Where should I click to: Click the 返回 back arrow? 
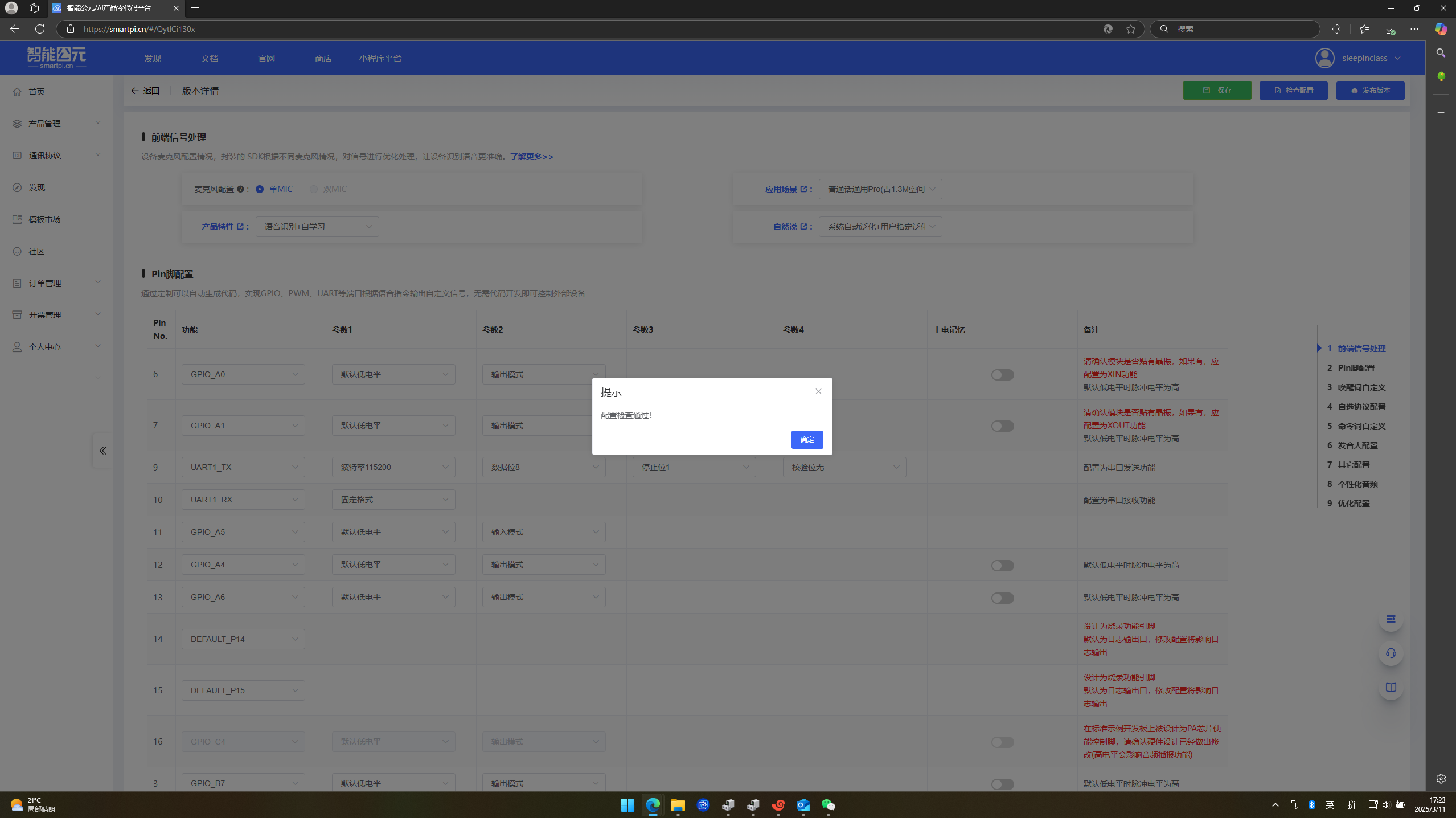[135, 91]
